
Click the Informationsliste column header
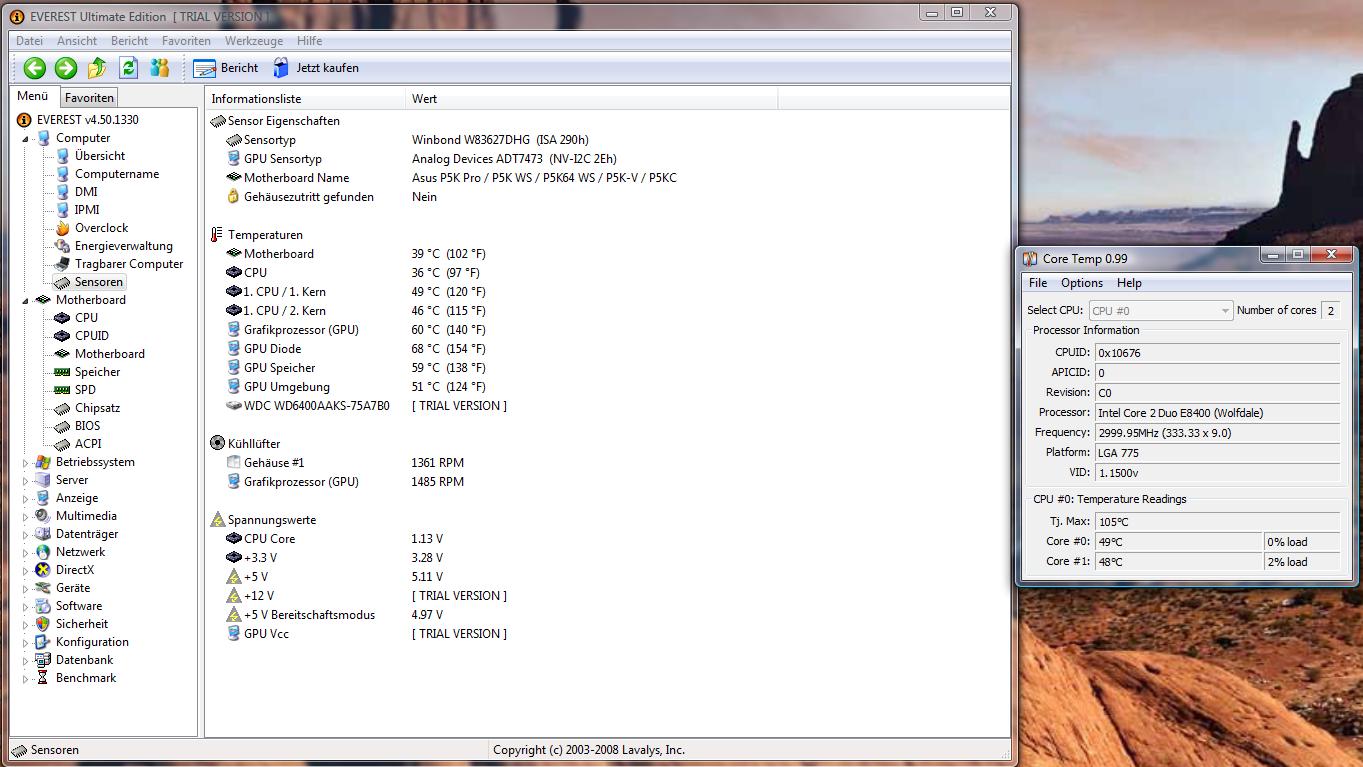click(306, 99)
